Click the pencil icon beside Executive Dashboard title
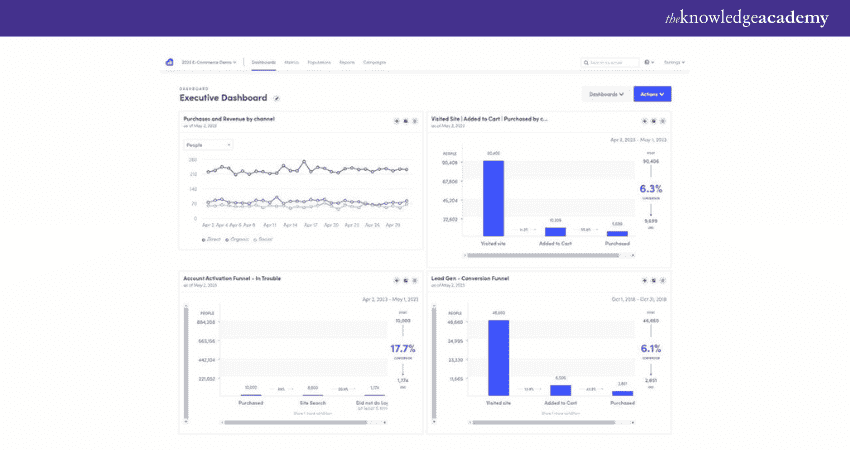The width and height of the screenshot is (850, 450). 277,98
